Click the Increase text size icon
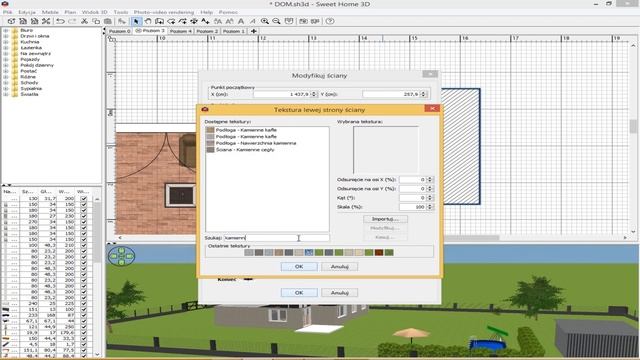This screenshot has height=360, width=640. click(218, 21)
